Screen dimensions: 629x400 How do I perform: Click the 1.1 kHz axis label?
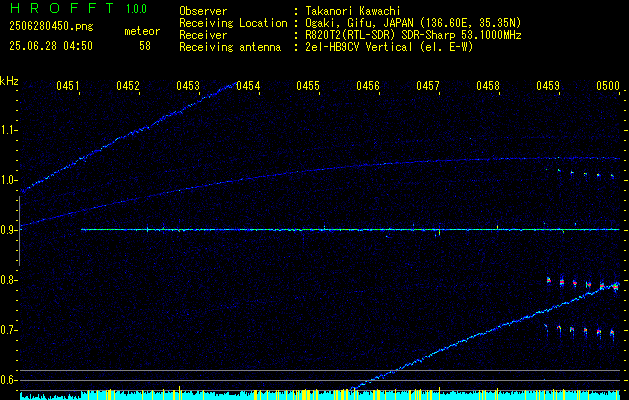[8, 130]
